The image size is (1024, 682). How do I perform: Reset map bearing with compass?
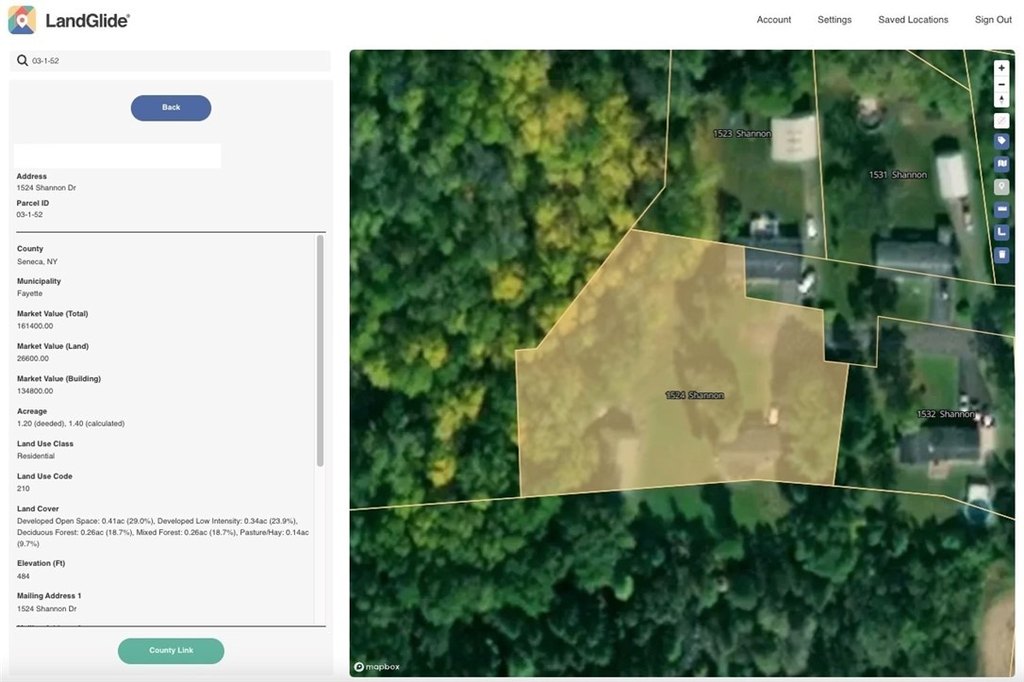(1001, 100)
